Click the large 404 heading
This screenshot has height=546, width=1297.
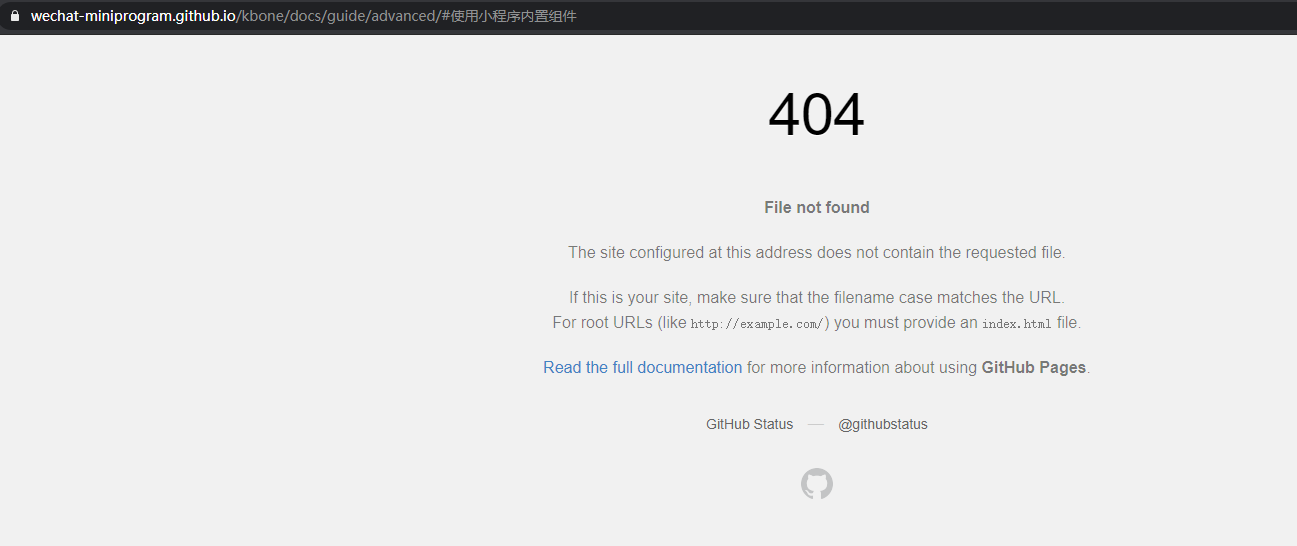(816, 115)
